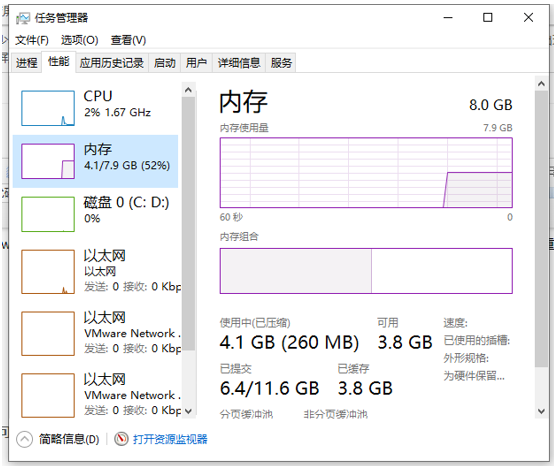Screen dimensions: 554x466
Task: Switch to the 启动 tab
Action: (x=165, y=63)
